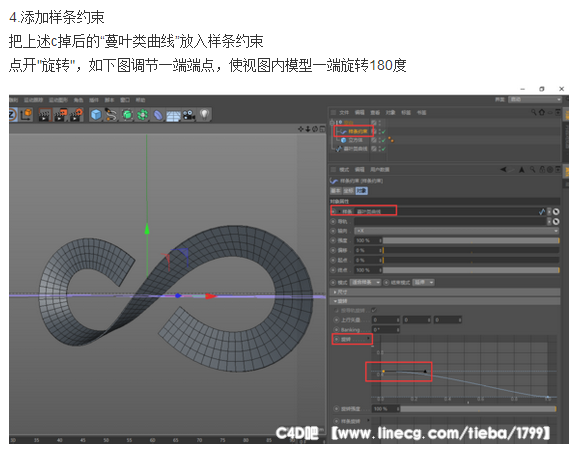Open the Tags menu in object manager
This screenshot has width=576, height=450.
click(x=406, y=112)
